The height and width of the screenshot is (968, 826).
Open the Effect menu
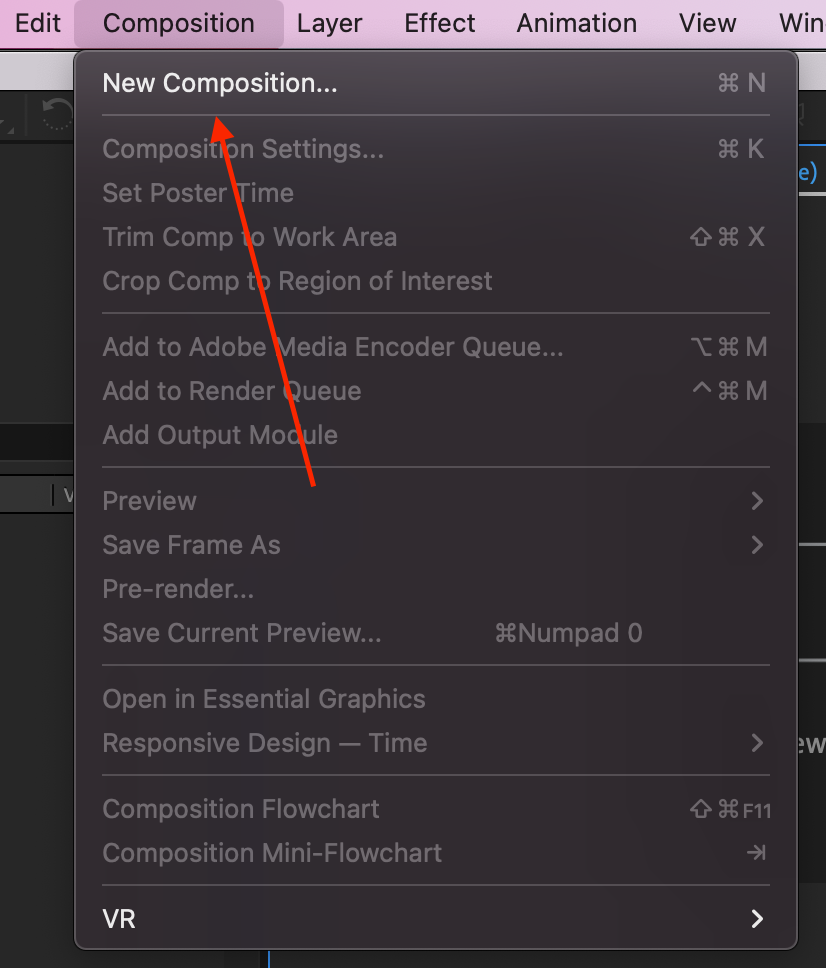tap(440, 23)
